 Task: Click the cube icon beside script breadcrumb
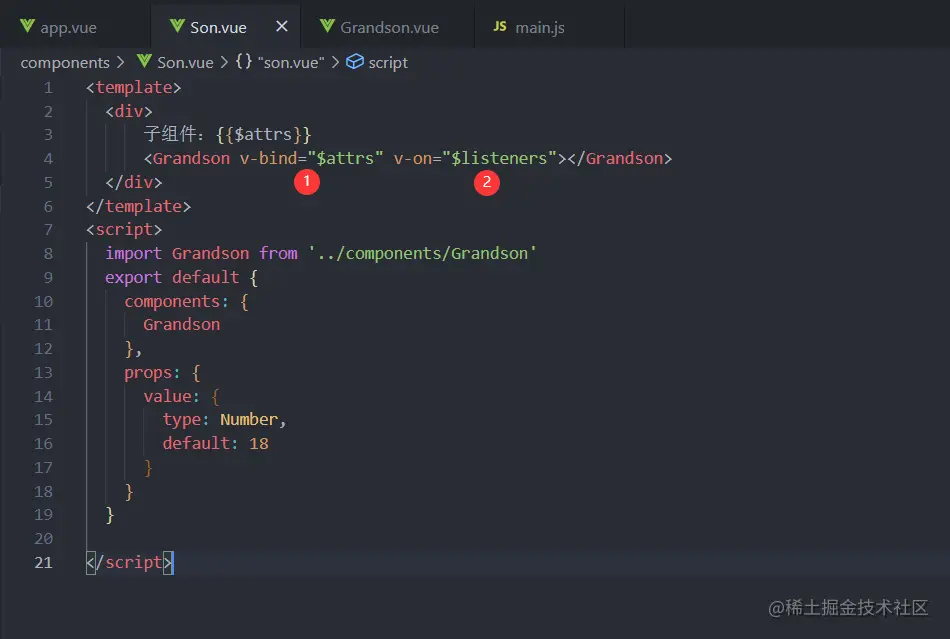354,62
